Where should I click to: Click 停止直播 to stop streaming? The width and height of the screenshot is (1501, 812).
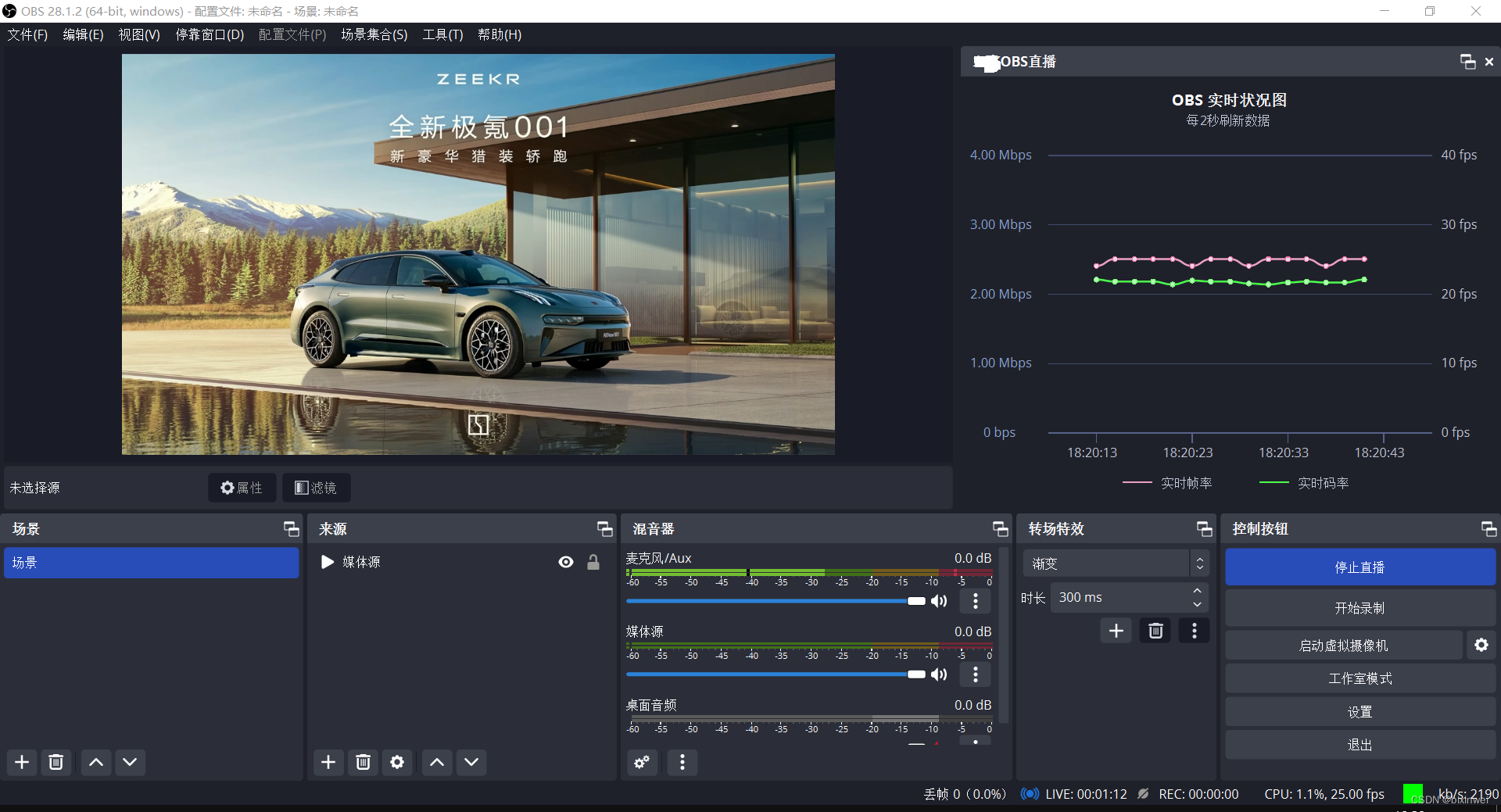pyautogui.click(x=1360, y=567)
